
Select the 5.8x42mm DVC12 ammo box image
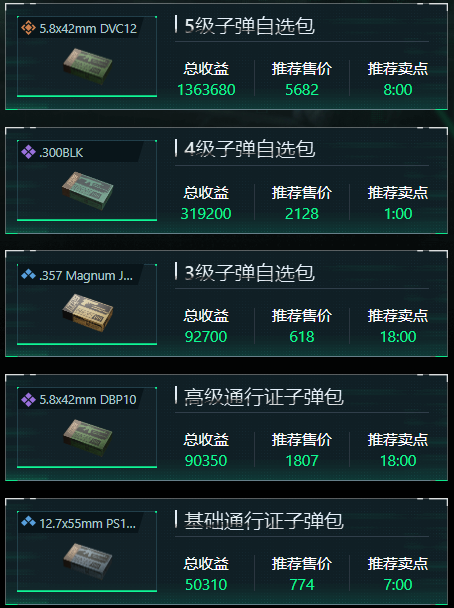[88, 66]
